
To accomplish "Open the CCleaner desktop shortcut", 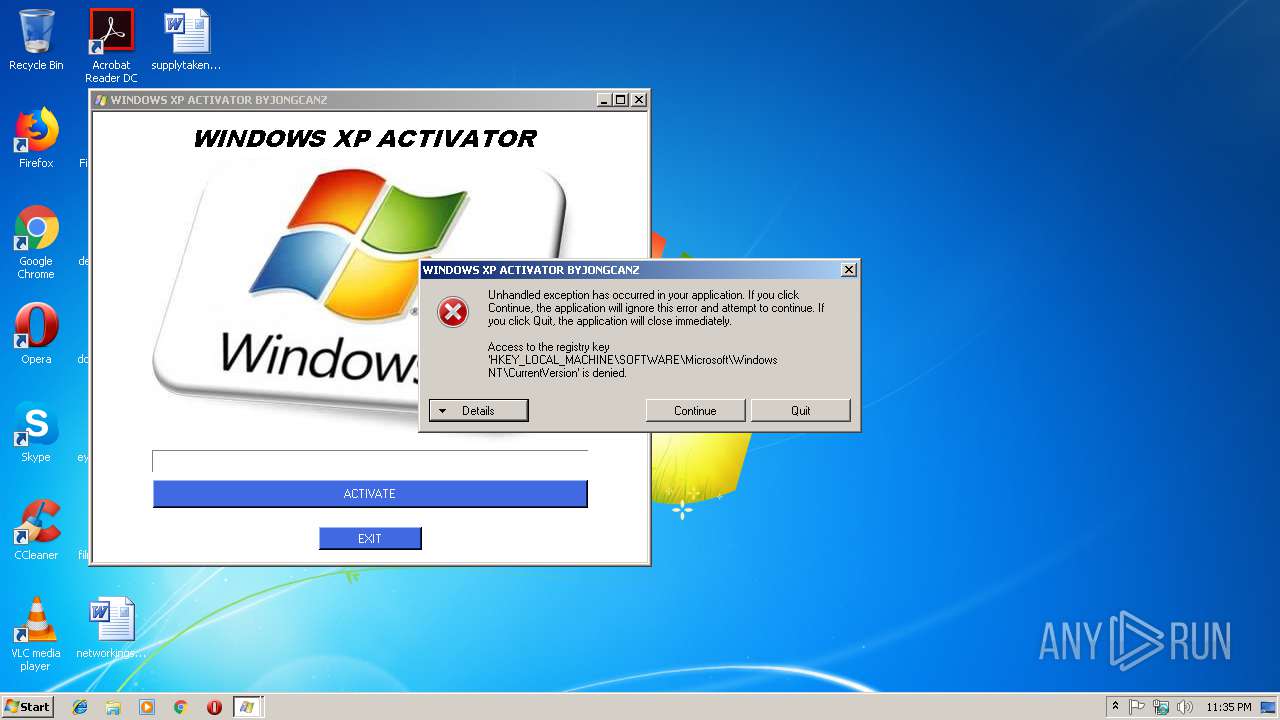I will point(36,530).
